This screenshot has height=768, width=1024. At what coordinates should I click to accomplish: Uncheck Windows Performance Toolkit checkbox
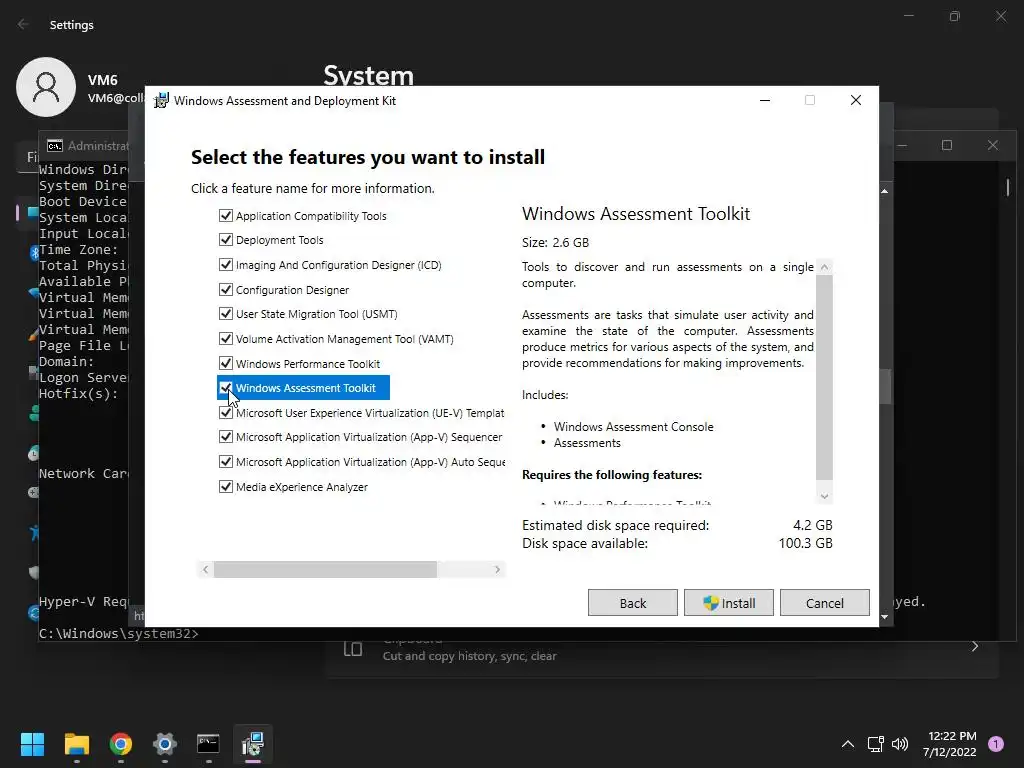point(225,363)
